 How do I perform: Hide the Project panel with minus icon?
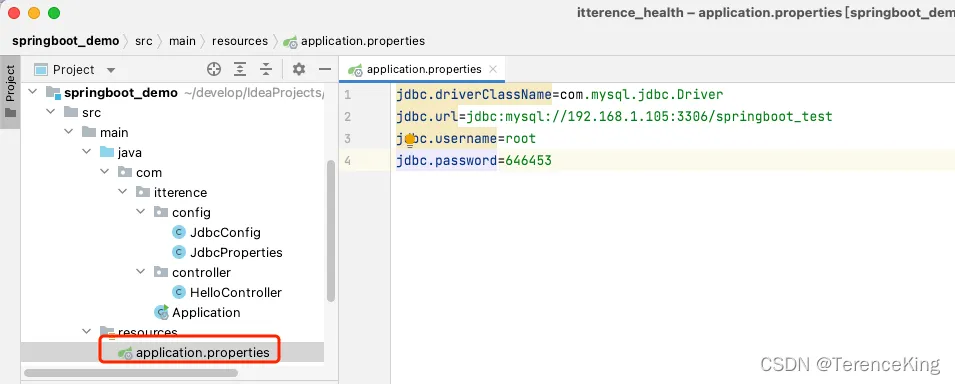pos(325,69)
